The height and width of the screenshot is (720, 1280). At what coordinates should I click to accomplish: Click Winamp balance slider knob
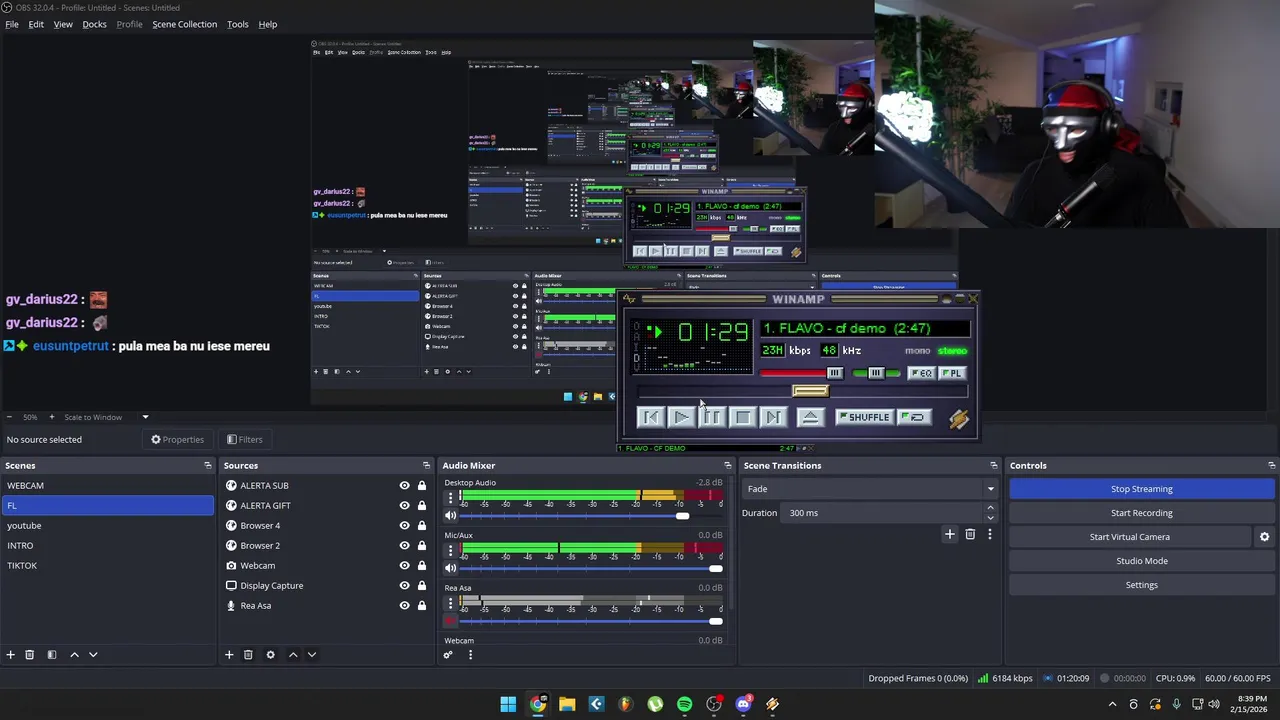click(876, 373)
